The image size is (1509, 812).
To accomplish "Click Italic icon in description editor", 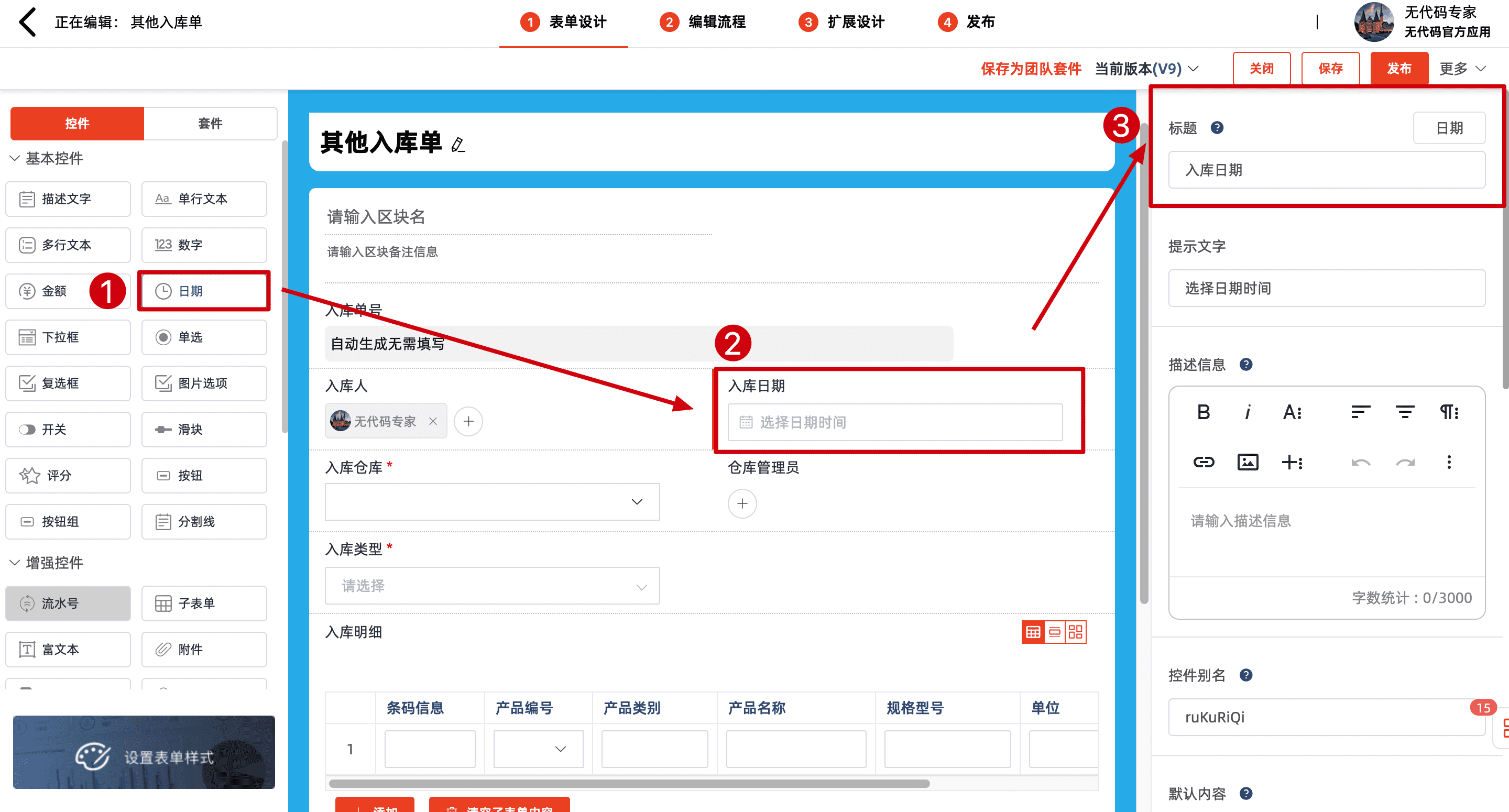I will [1247, 412].
